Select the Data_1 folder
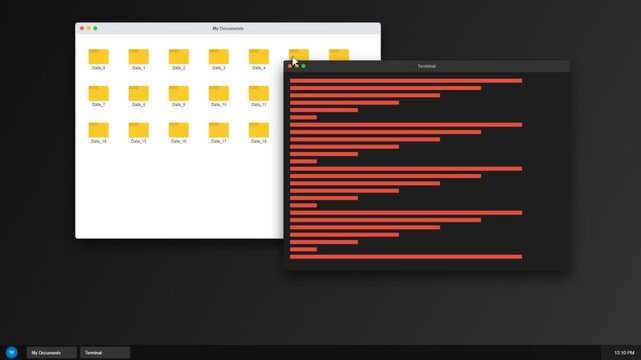The image size is (641, 360). pyautogui.click(x=139, y=57)
